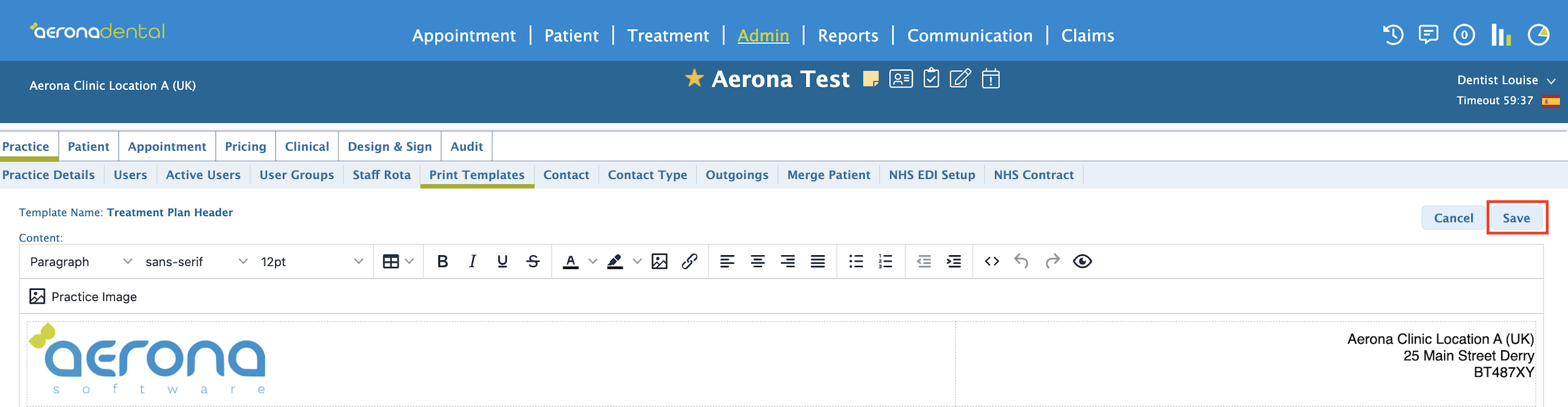Switch to the Audit tab
Viewport: 1568px width, 407px height.
click(x=466, y=146)
